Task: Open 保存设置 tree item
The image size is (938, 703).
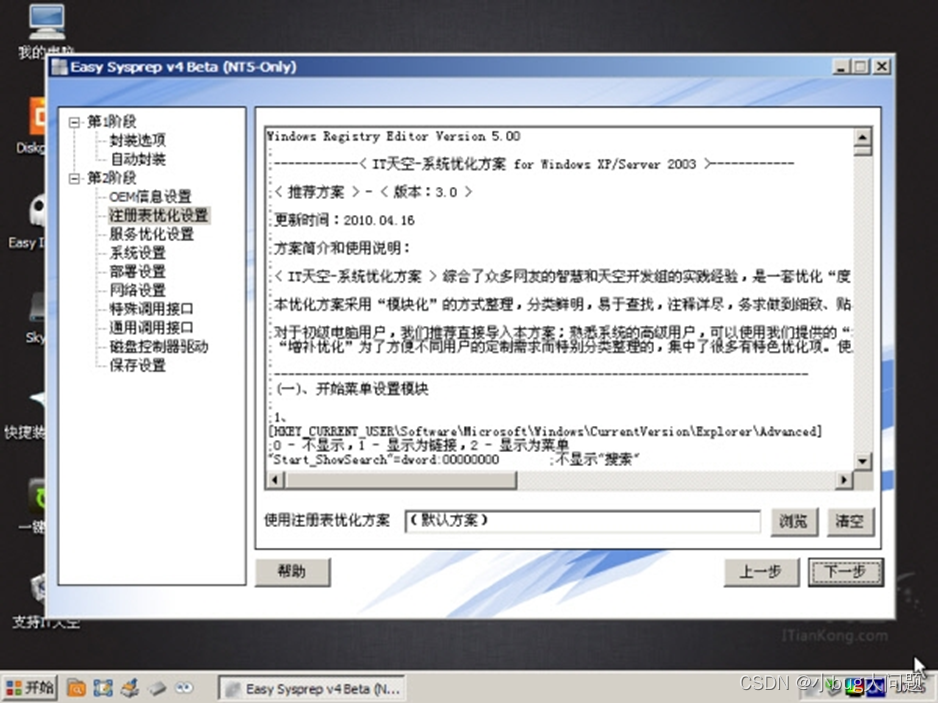Action: 138,366
